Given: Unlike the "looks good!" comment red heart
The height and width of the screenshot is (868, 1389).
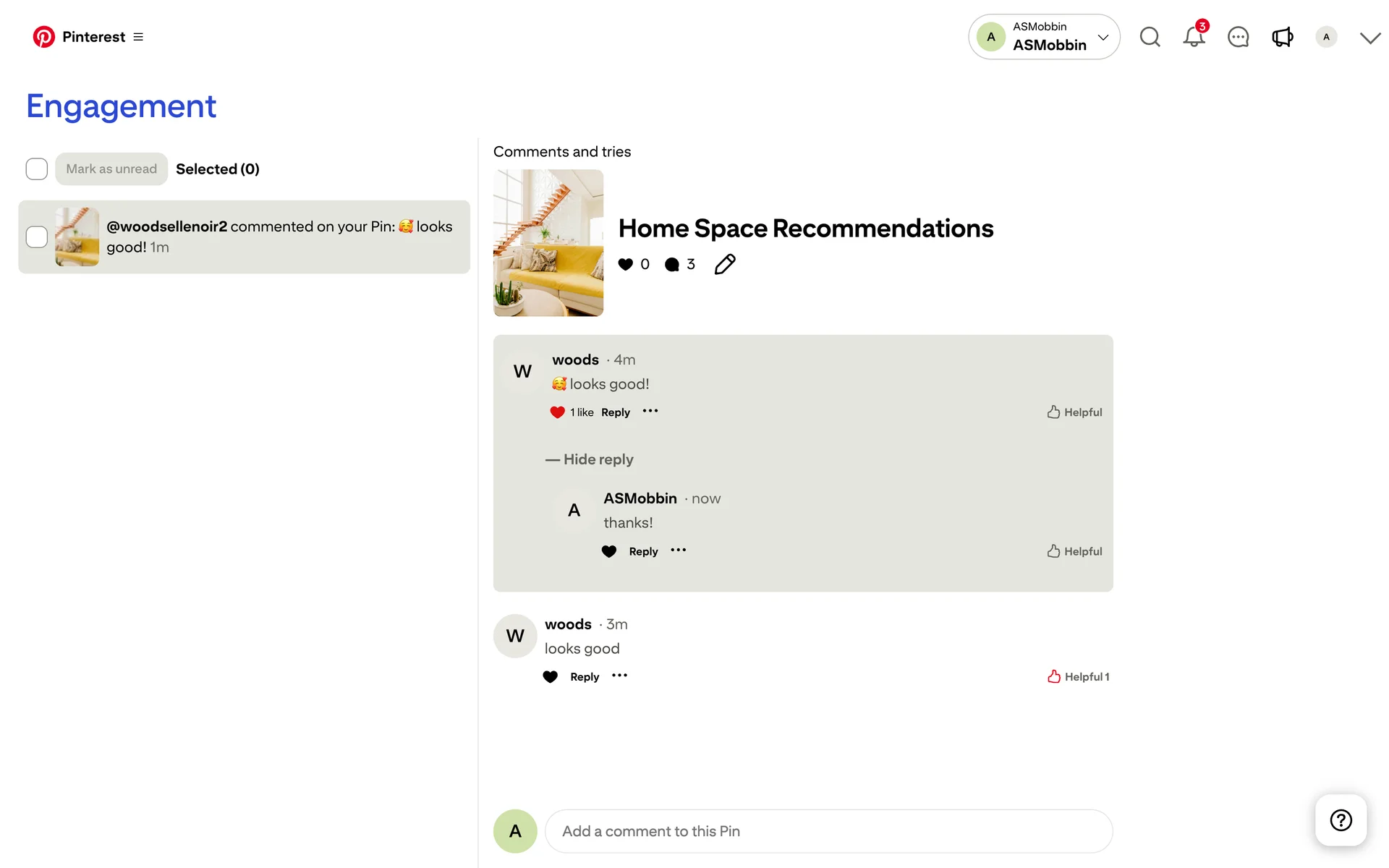Looking at the screenshot, I should coord(557,412).
